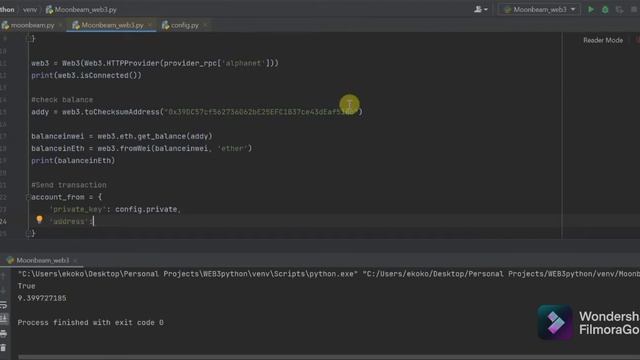Screen dimensions: 640x360
Task: Click the yellow light bulb intention icon
Action: click(x=39, y=220)
